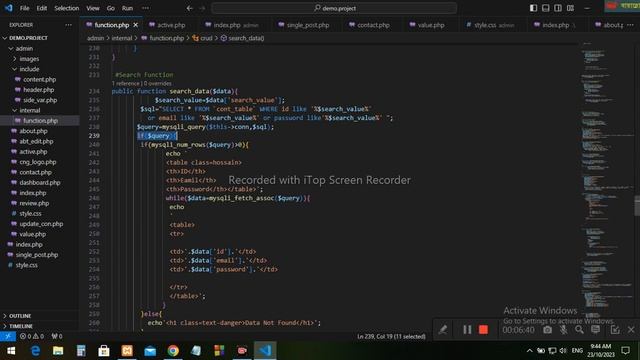Open customize layout icon
This screenshot has width=640, height=360.
pos(571,8)
